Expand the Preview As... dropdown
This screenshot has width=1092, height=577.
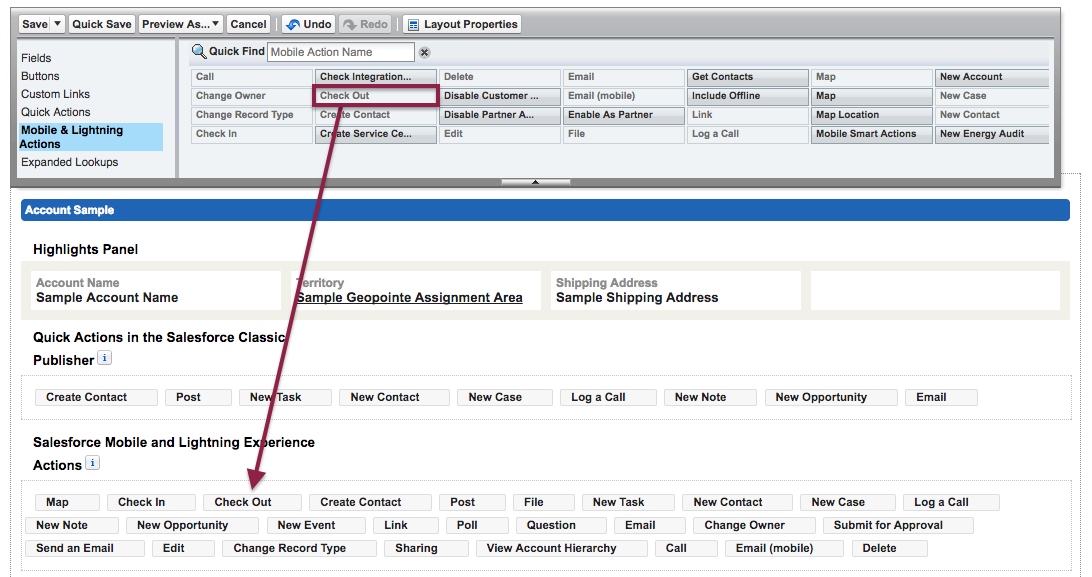[215, 24]
